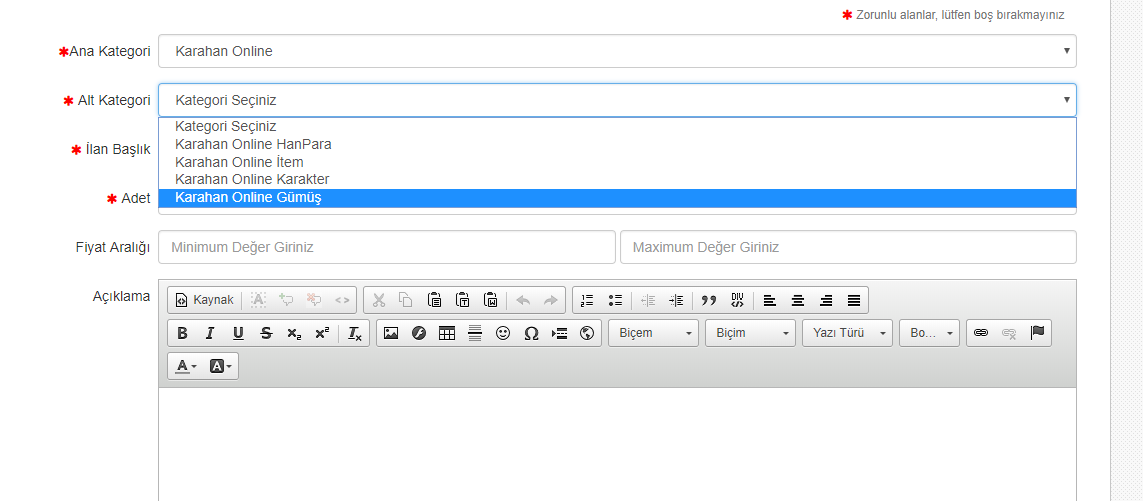The image size is (1143, 501).
Task: Toggle italic formatting
Action: point(210,333)
